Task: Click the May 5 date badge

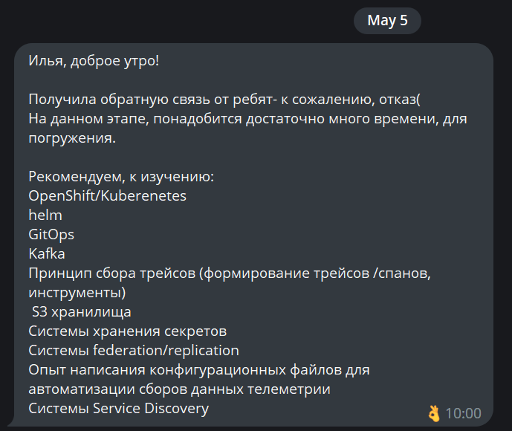Action: click(x=387, y=20)
